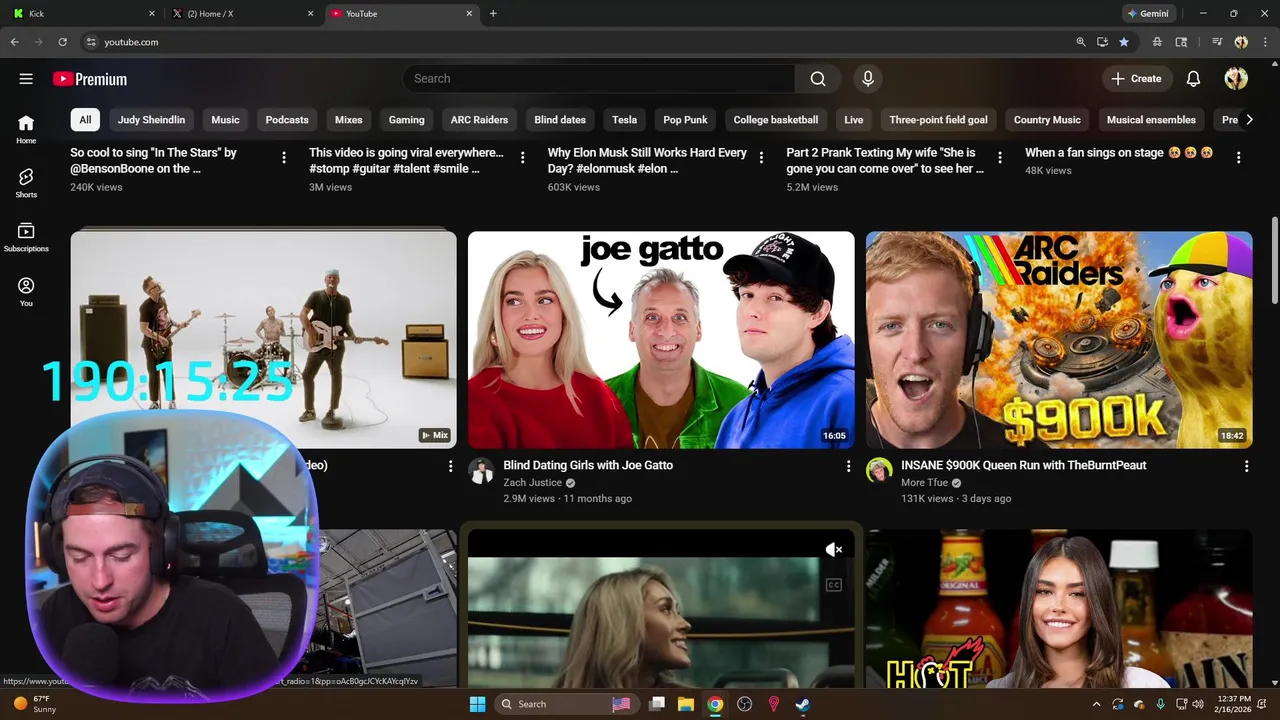Open the YouTube account avatar menu
The image size is (1280, 720).
point(1236,79)
